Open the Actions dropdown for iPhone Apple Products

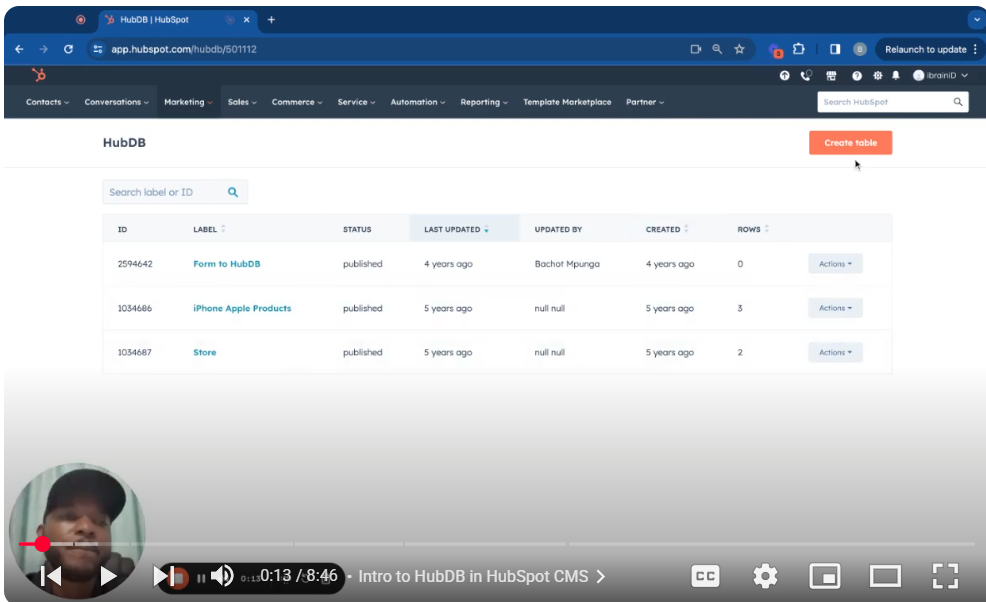[x=835, y=308]
